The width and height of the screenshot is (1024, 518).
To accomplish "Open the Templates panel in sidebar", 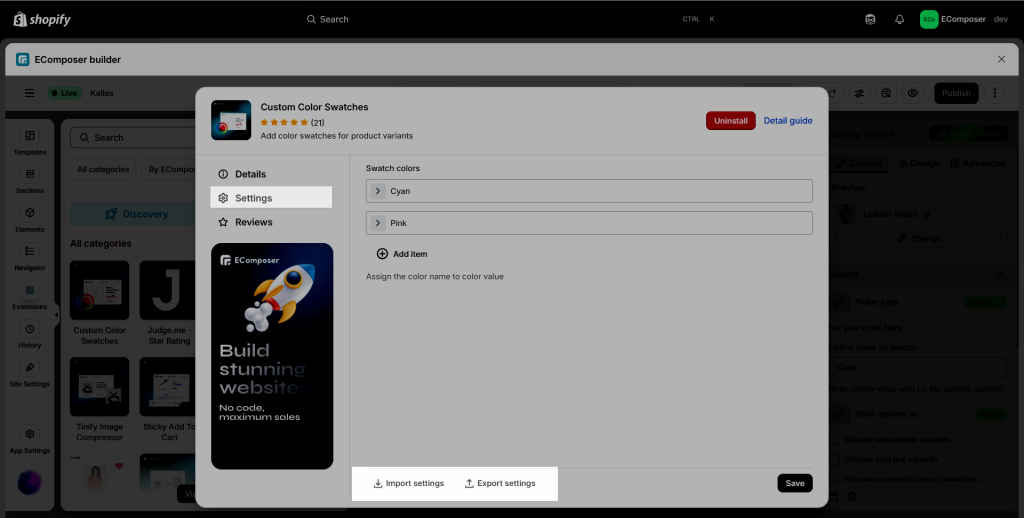I will pos(29,141).
